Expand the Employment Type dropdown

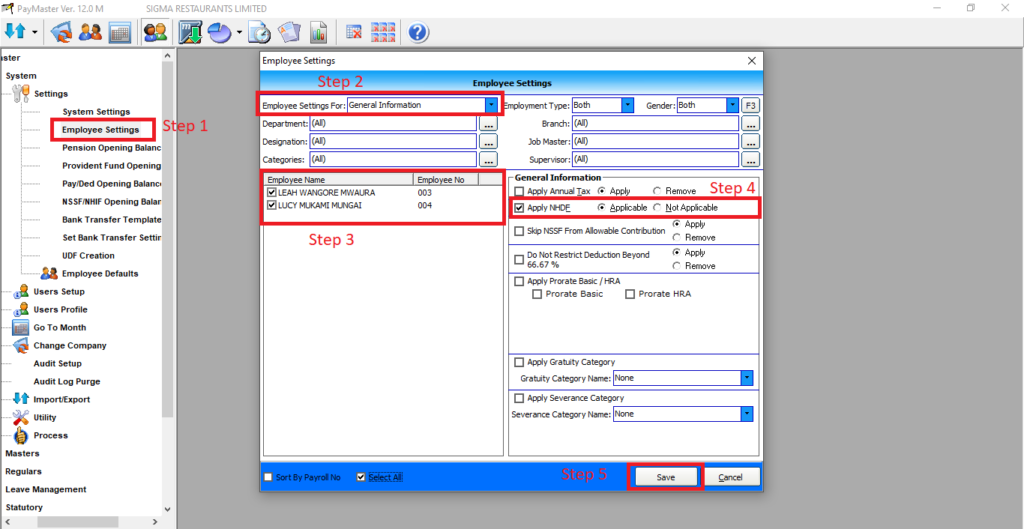(627, 105)
